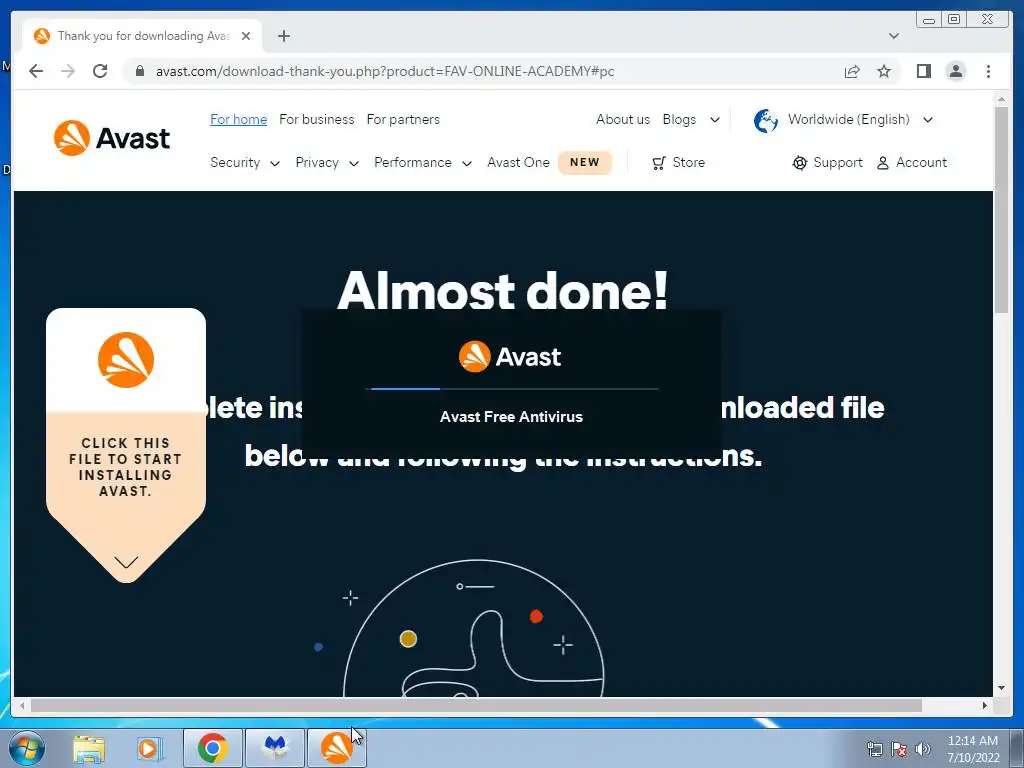Open the Account link
Screen dimensions: 1024x768
tap(921, 163)
